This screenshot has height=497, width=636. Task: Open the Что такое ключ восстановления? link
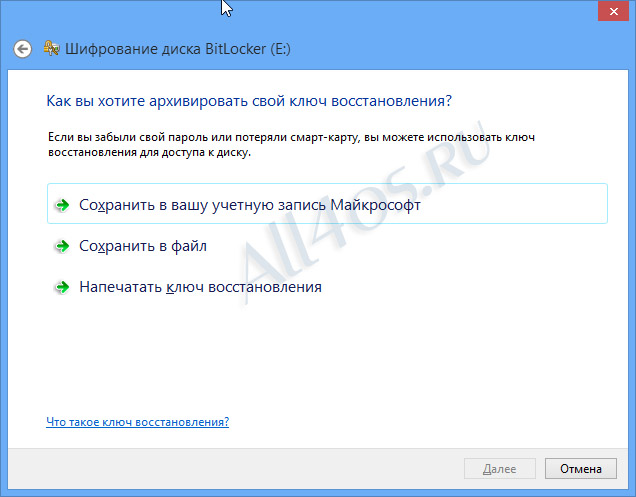coord(138,422)
